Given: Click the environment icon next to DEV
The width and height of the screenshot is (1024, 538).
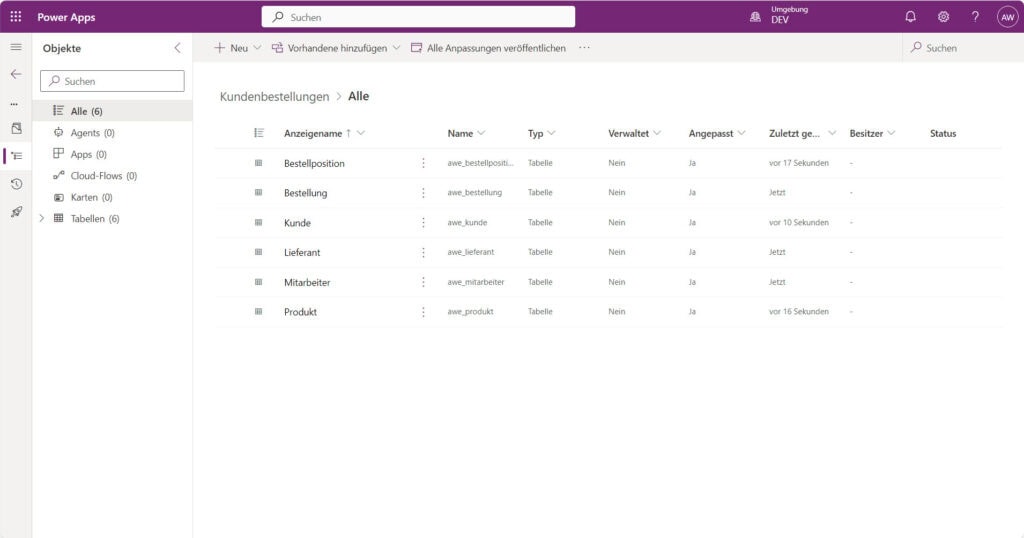Looking at the screenshot, I should click(x=755, y=17).
